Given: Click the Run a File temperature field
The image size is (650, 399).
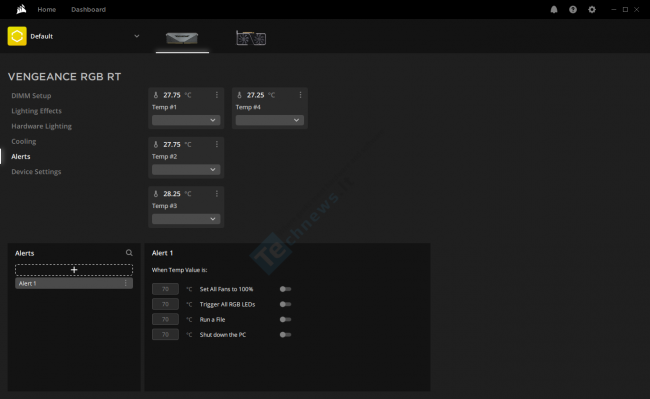Looking at the screenshot, I should pos(165,319).
